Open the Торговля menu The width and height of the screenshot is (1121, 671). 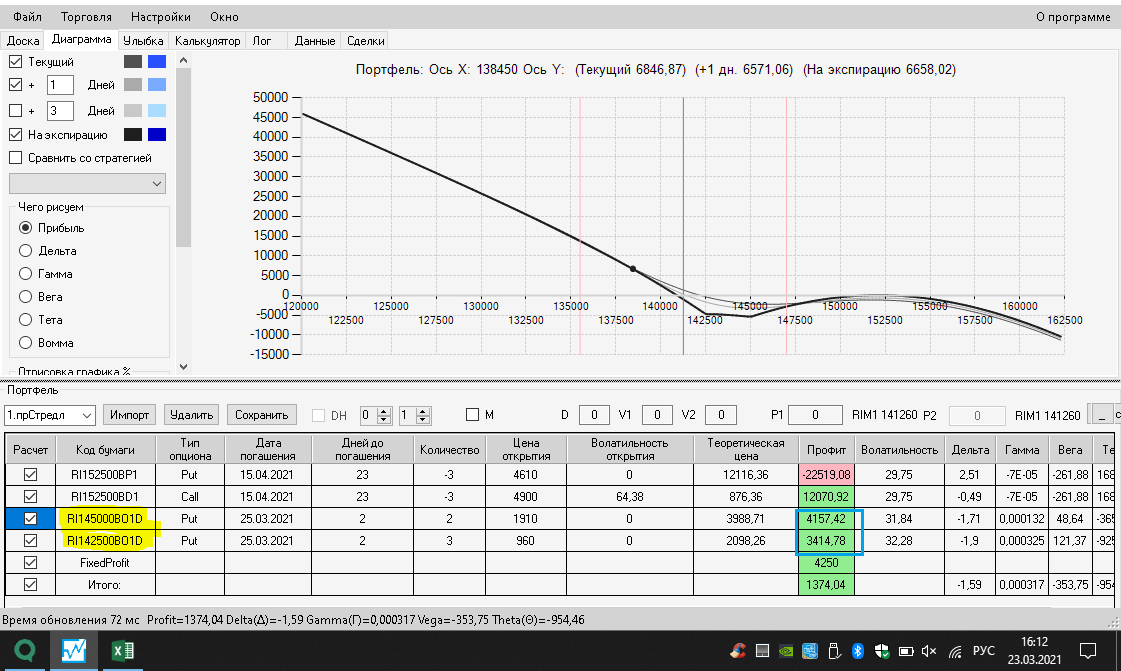pos(86,16)
